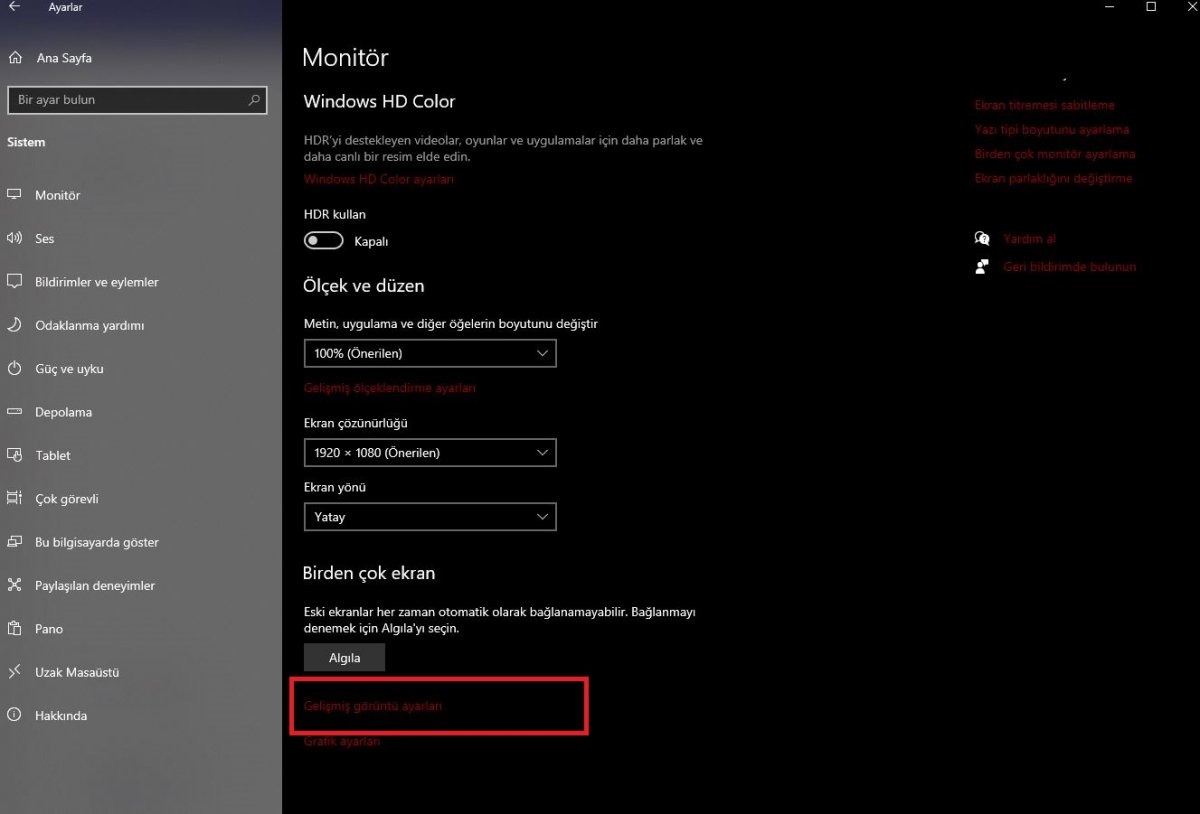This screenshot has height=814, width=1200.
Task: Click the Ana Sayfa home icon
Action: pos(15,58)
